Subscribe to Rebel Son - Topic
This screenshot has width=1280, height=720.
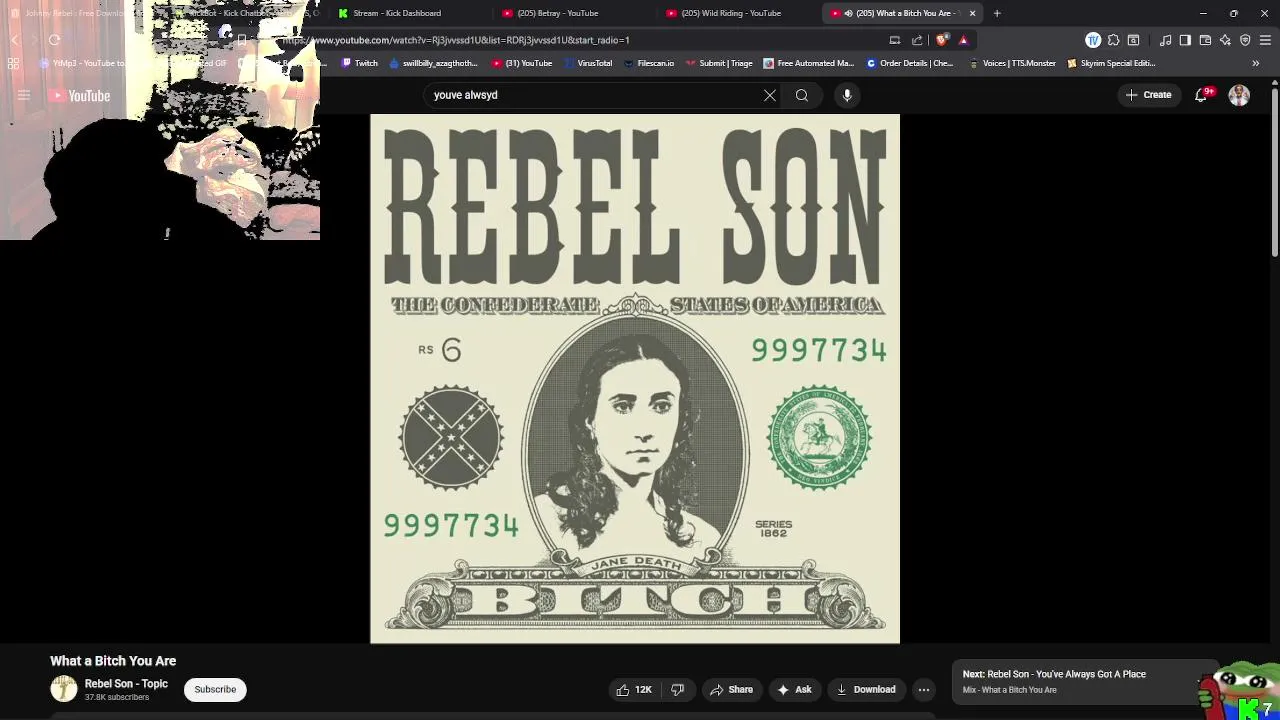215,689
